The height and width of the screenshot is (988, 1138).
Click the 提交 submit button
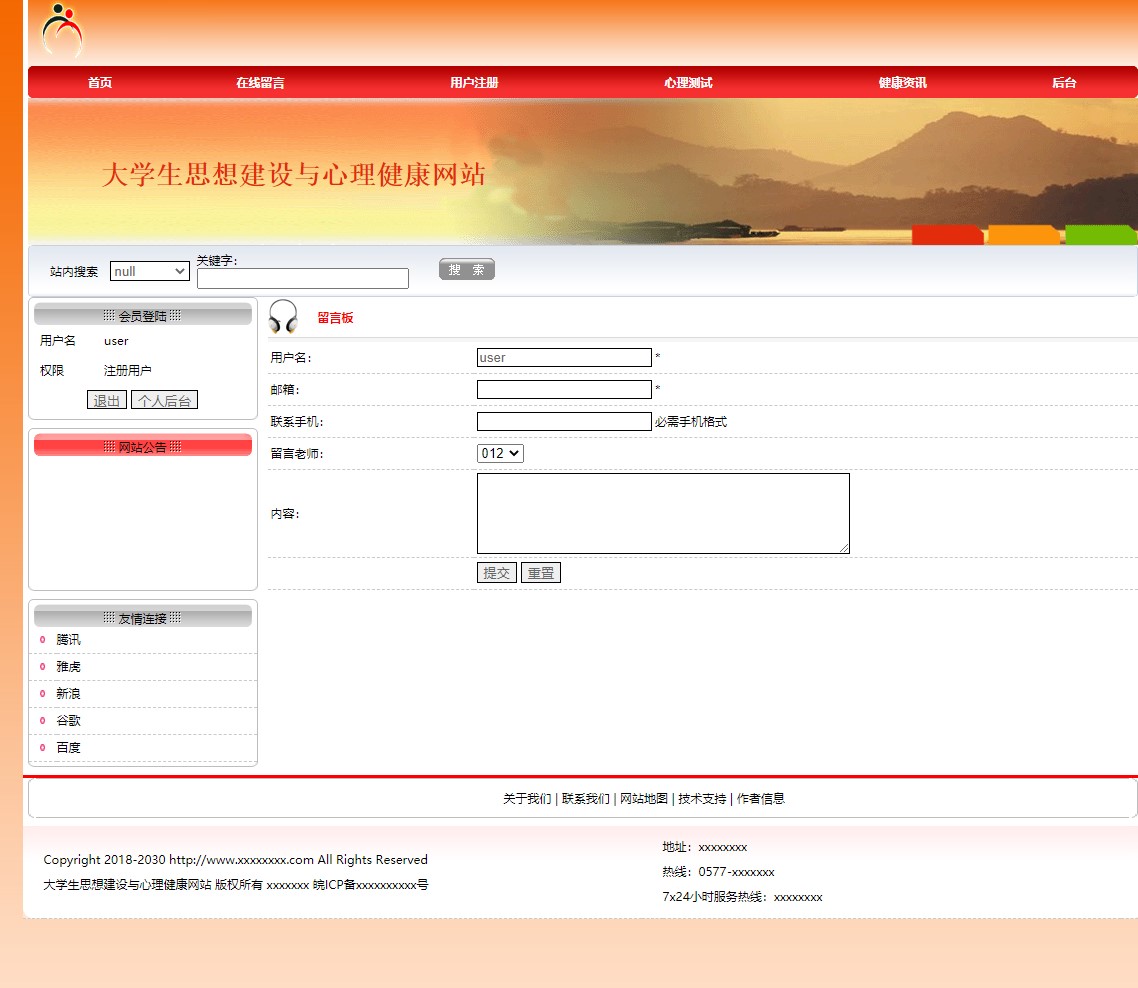click(x=496, y=572)
